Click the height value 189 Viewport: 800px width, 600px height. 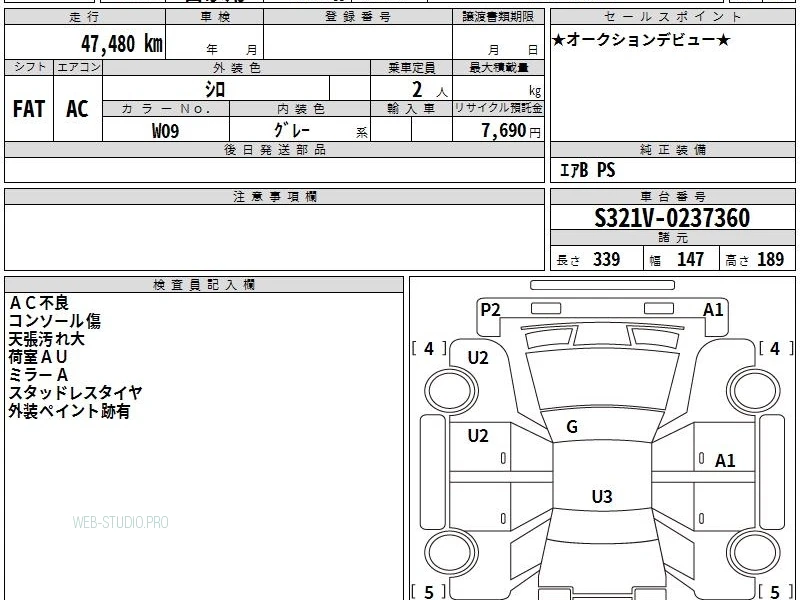(x=770, y=259)
